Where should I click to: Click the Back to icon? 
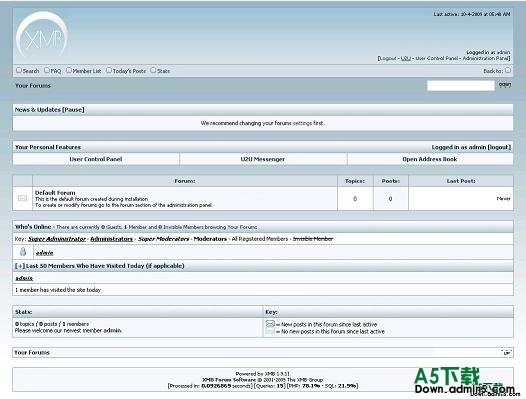pos(508,70)
